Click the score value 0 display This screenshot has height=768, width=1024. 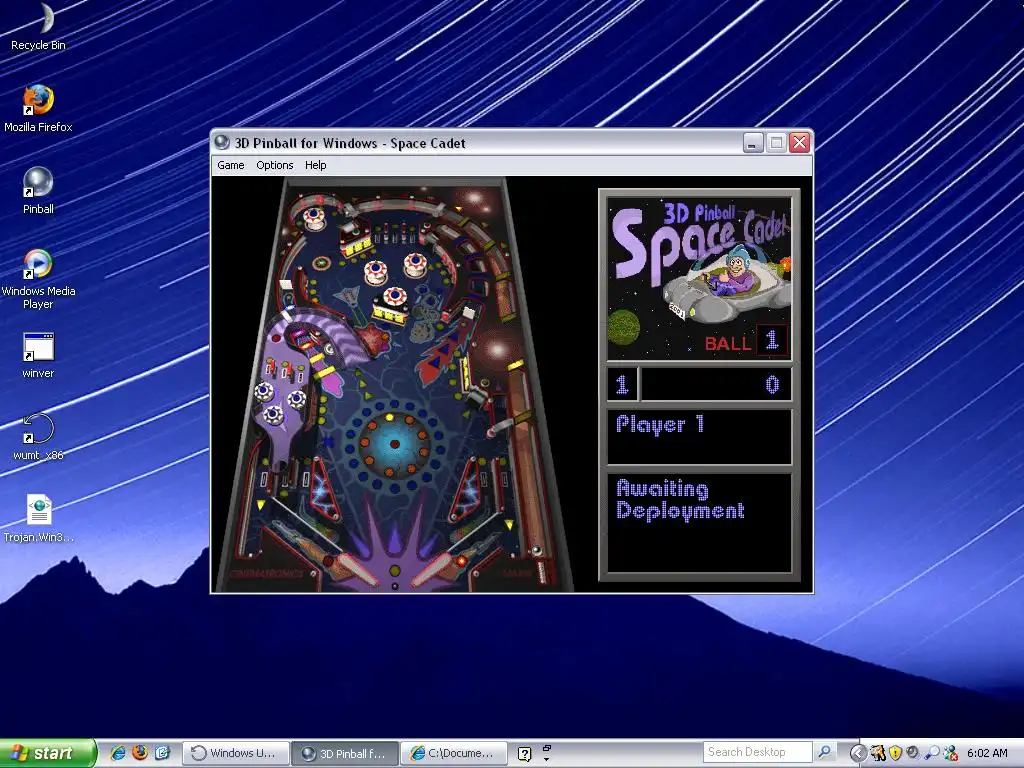click(x=772, y=385)
